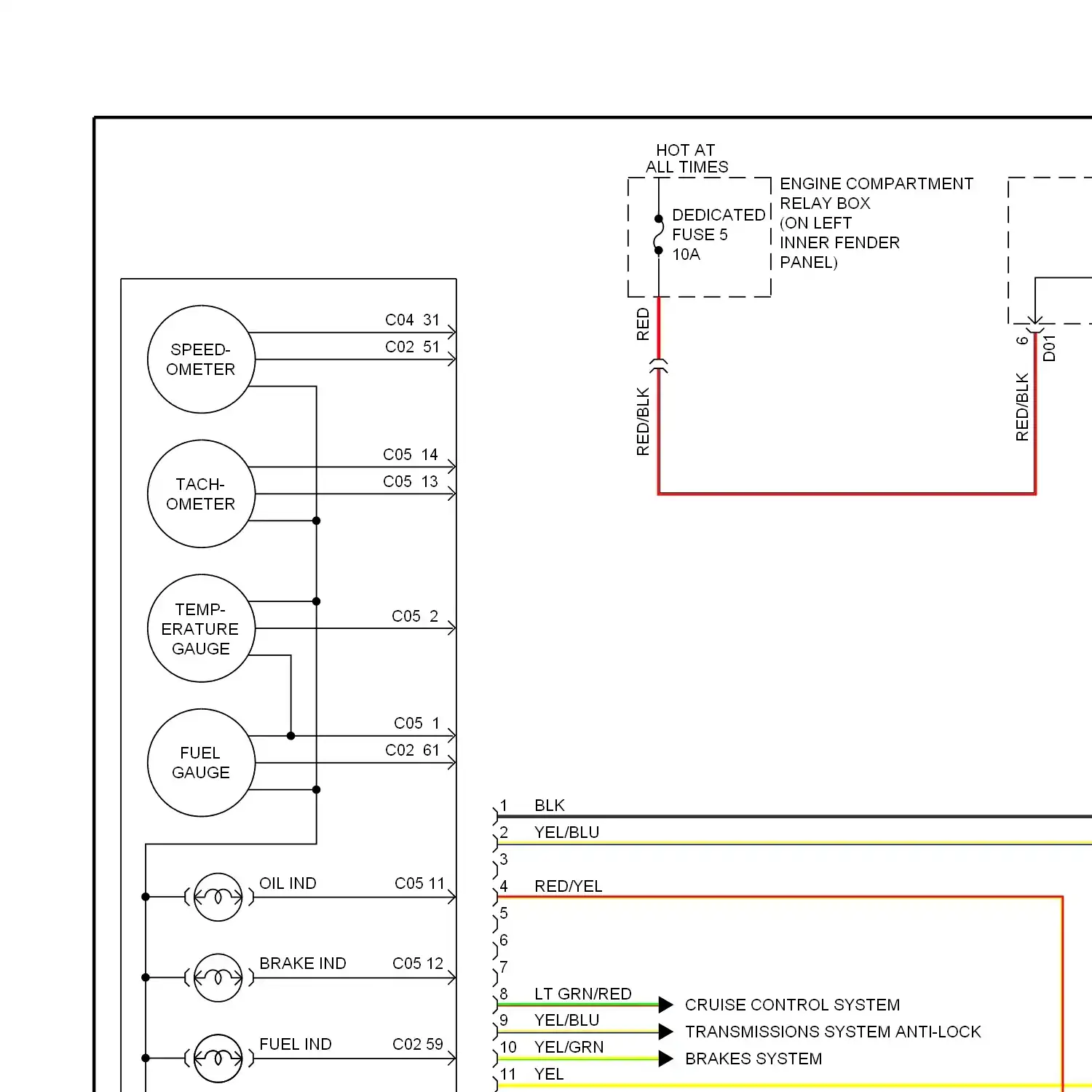The width and height of the screenshot is (1092, 1092).
Task: Click connector pin number 6
Action: coord(504,940)
